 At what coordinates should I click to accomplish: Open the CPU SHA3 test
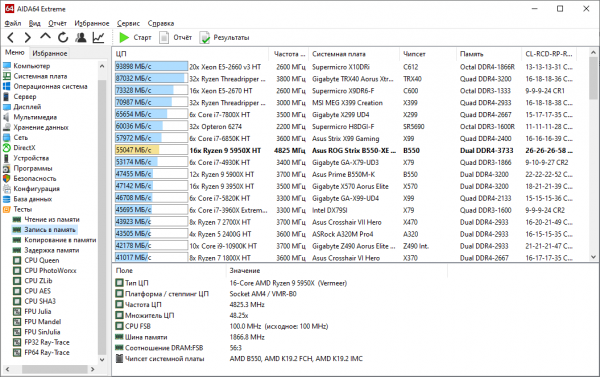point(40,301)
